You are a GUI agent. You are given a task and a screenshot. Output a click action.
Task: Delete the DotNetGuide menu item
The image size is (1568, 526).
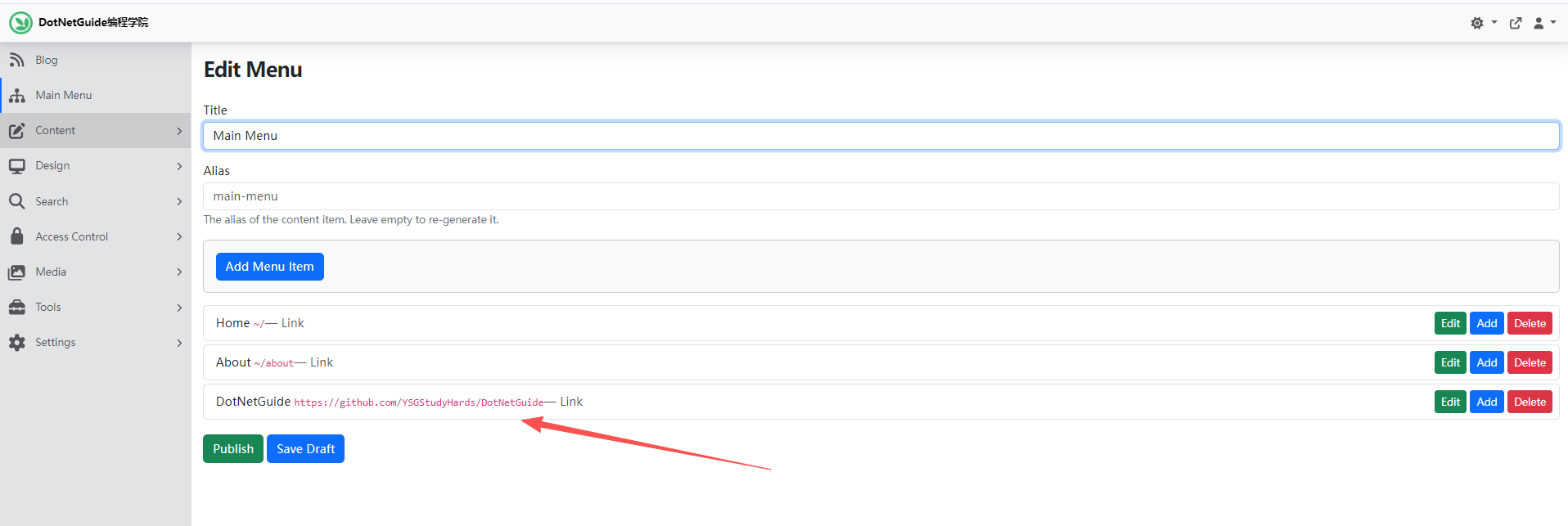[x=1530, y=402]
